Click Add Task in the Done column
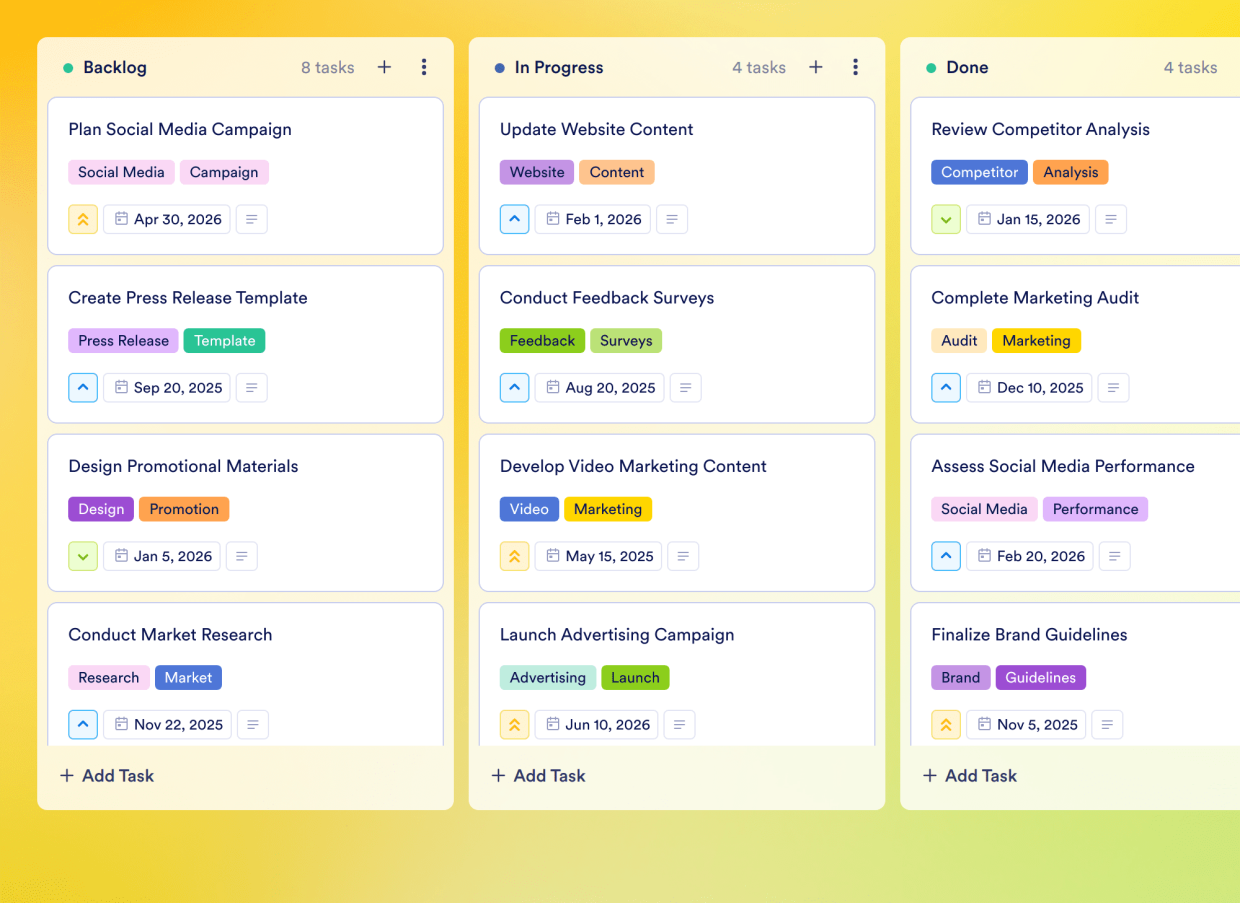The image size is (1240, 903). (969, 775)
